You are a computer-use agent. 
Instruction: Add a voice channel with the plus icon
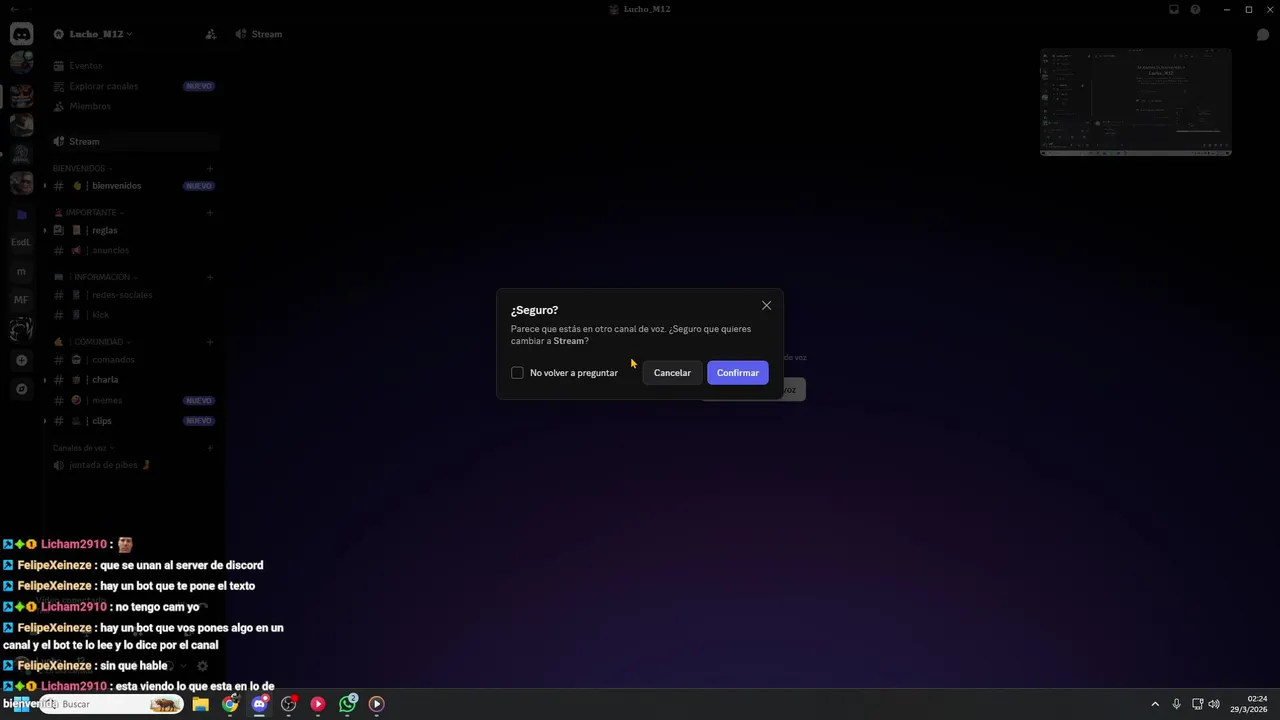[210, 448]
